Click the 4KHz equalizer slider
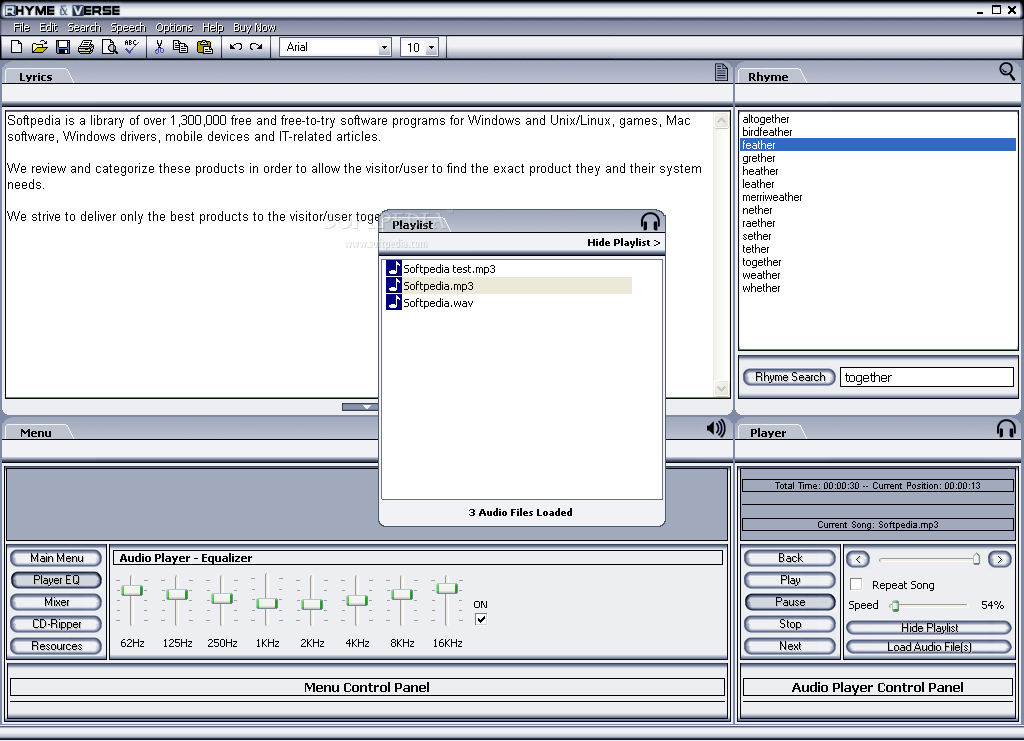The height and width of the screenshot is (741, 1024). coord(357,600)
